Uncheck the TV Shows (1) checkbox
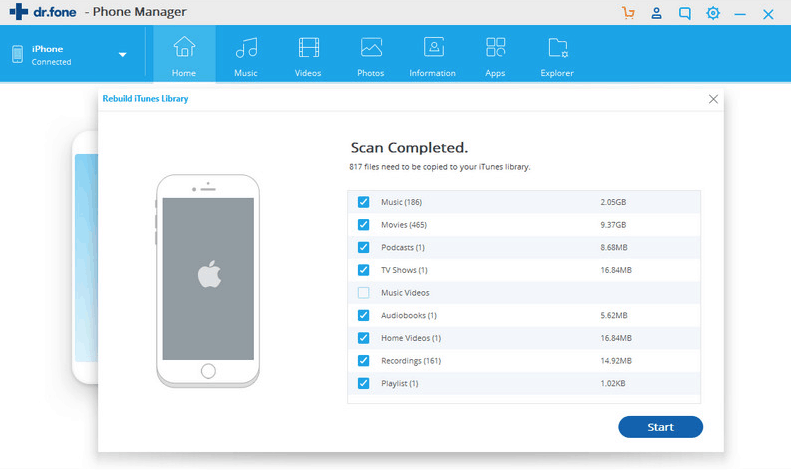The height and width of the screenshot is (470, 791). pyautogui.click(x=363, y=270)
